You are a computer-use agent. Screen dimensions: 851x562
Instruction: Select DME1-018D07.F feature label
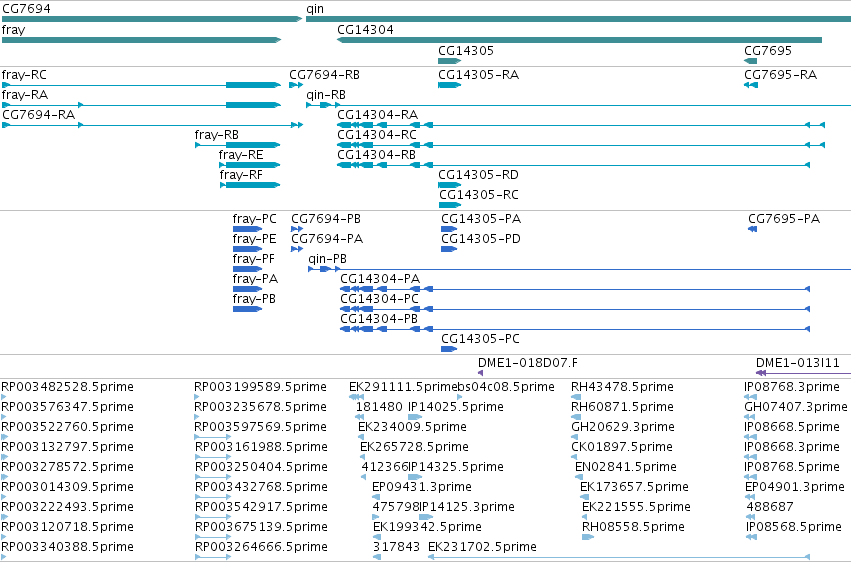click(528, 363)
